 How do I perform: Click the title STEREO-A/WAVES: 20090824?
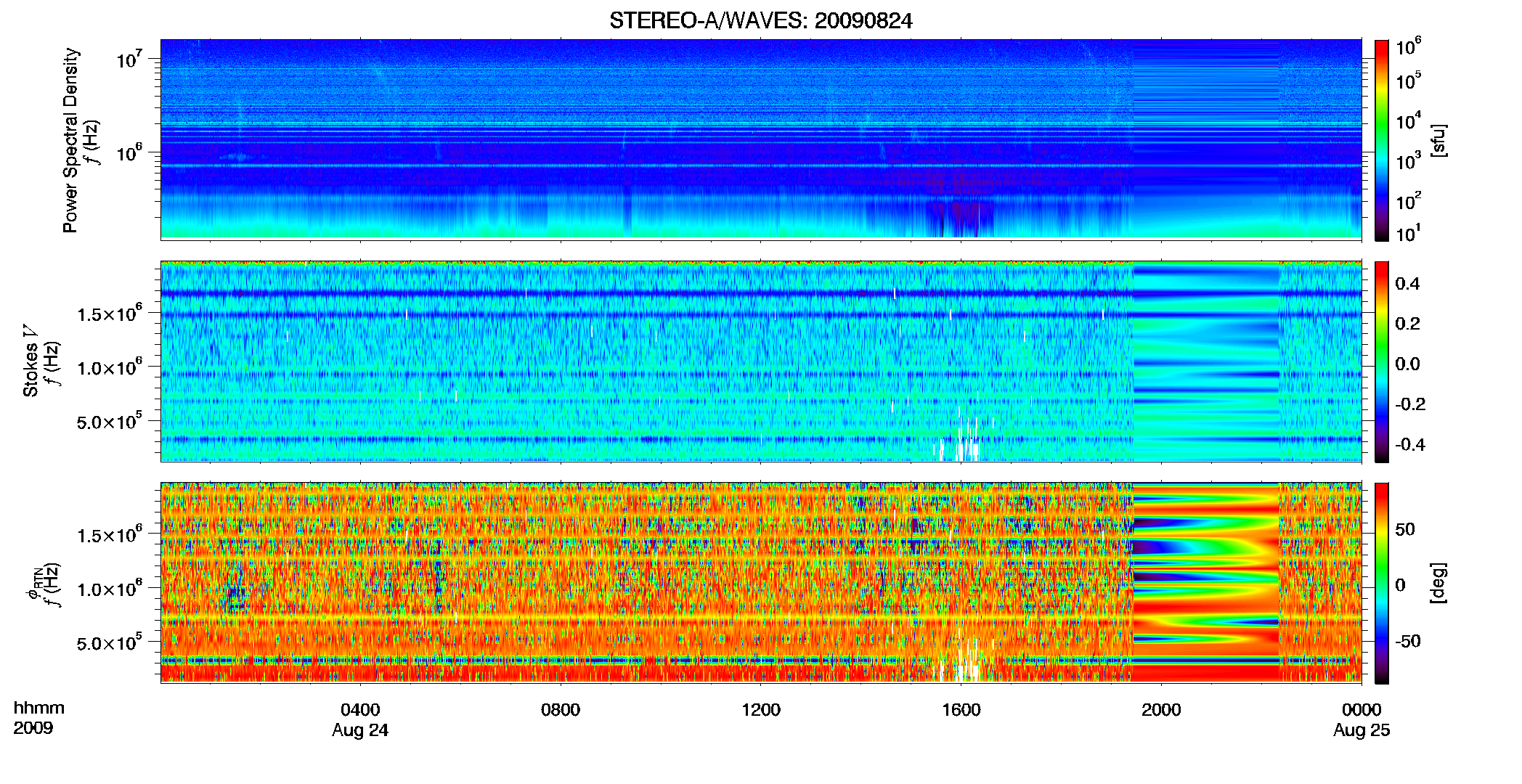point(760,20)
